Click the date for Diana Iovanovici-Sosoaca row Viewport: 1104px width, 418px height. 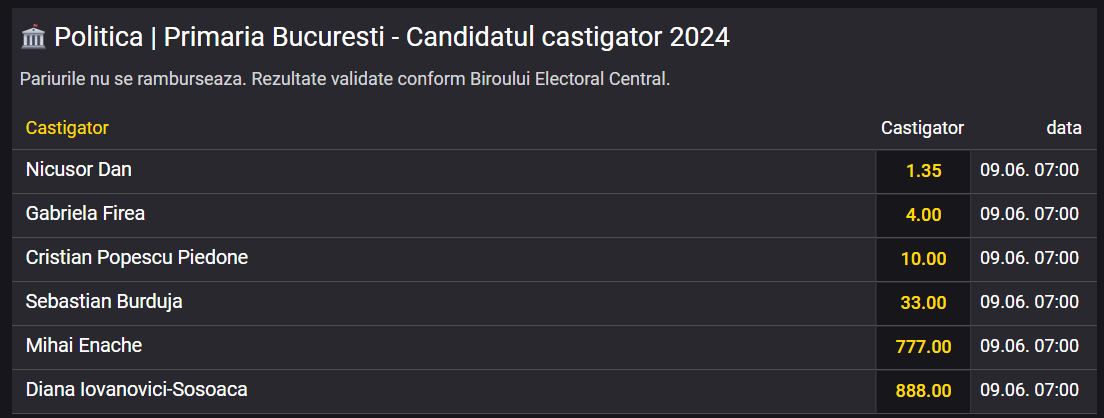(1029, 390)
